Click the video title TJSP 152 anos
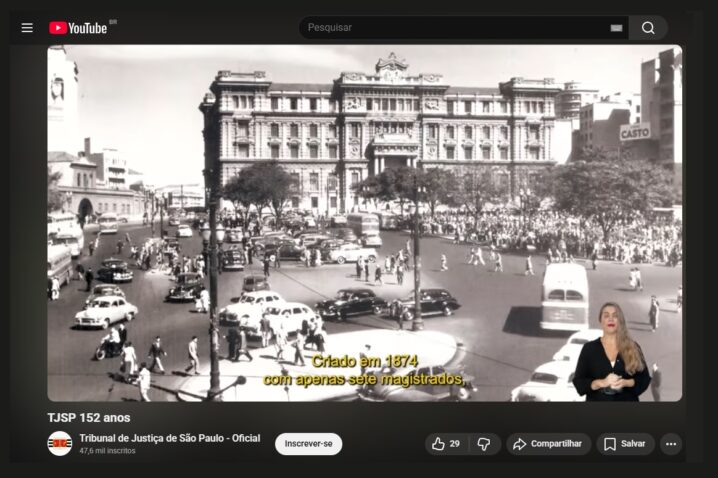The height and width of the screenshot is (478, 718). (89, 418)
